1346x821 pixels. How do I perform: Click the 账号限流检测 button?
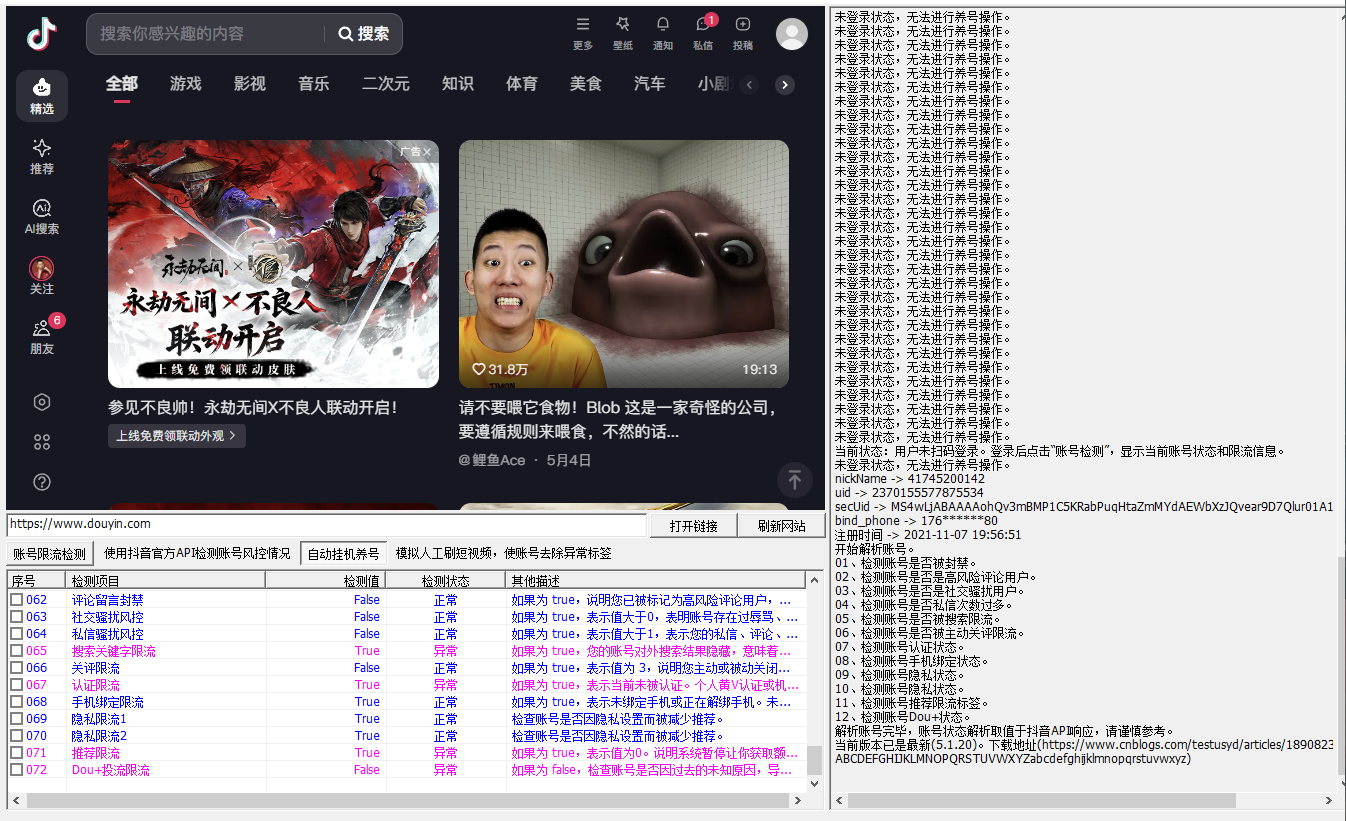[50, 554]
